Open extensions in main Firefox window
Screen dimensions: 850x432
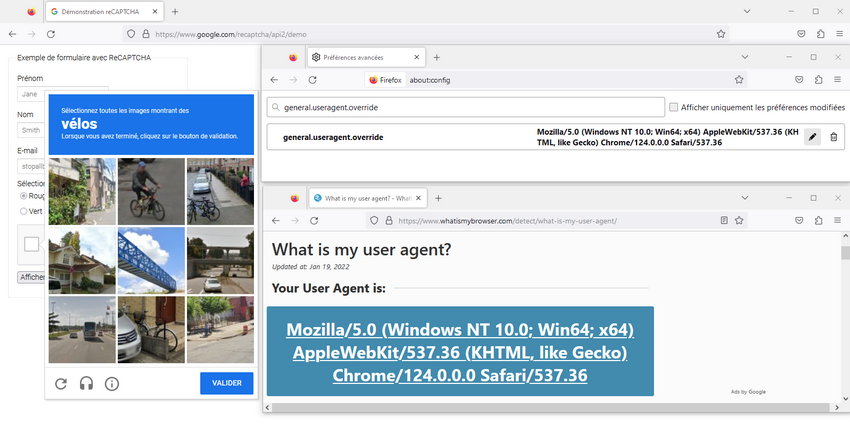[x=820, y=34]
